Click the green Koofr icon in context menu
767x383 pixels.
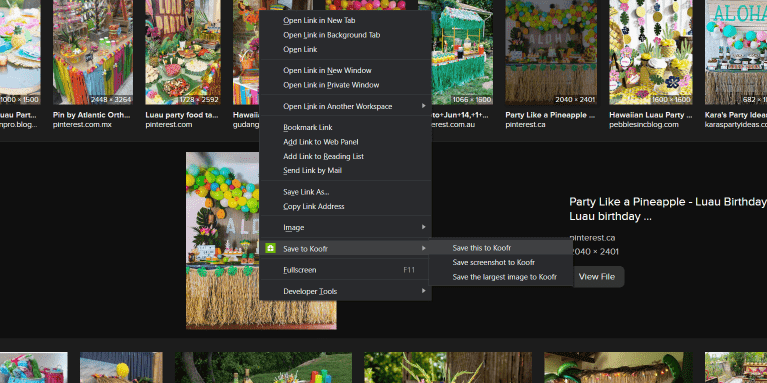point(271,248)
